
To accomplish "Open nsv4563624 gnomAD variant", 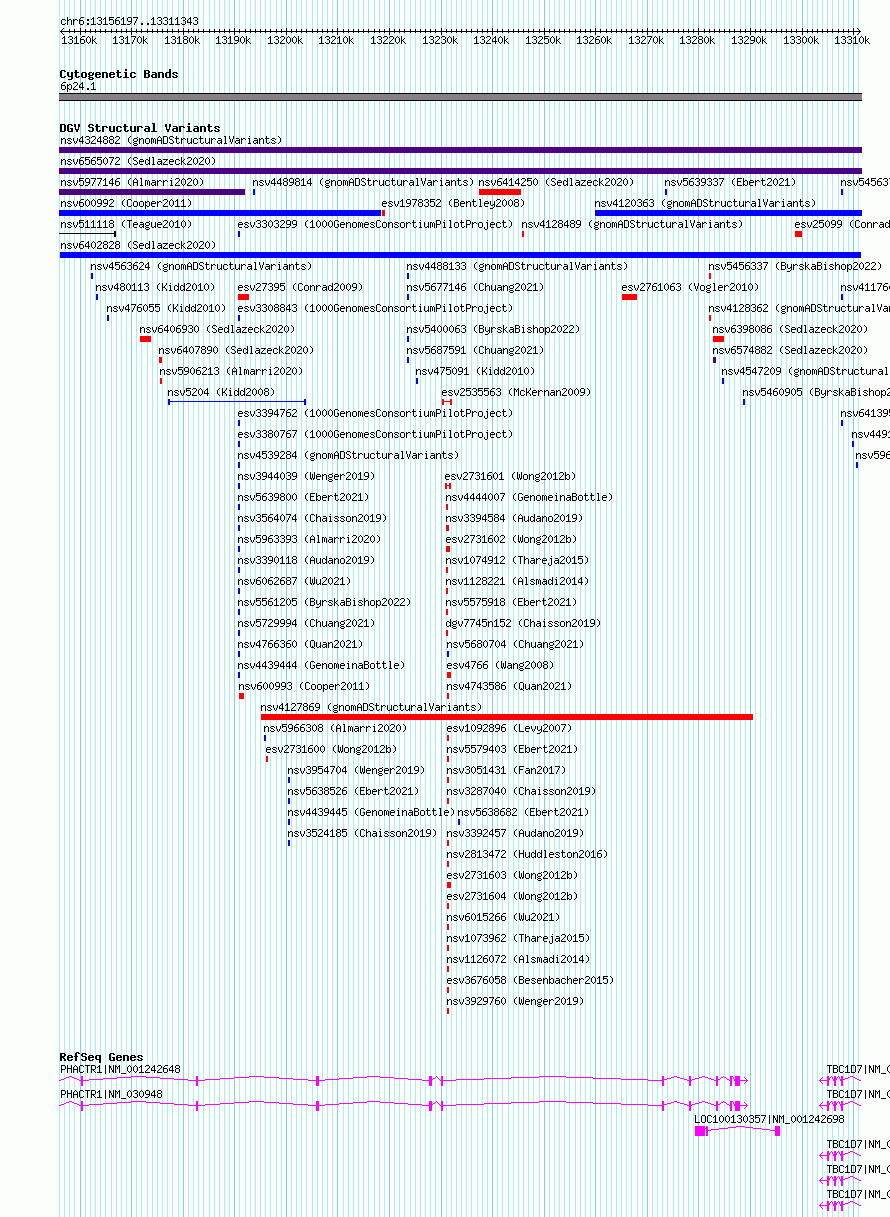I will 202,266.
